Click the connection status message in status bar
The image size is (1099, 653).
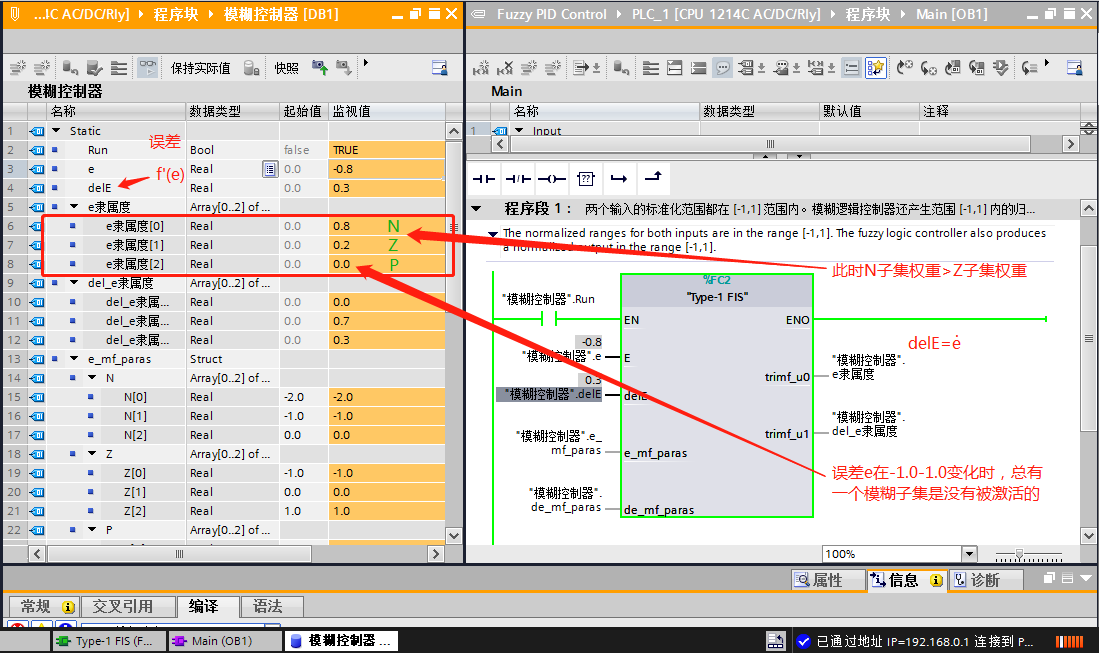(924, 641)
